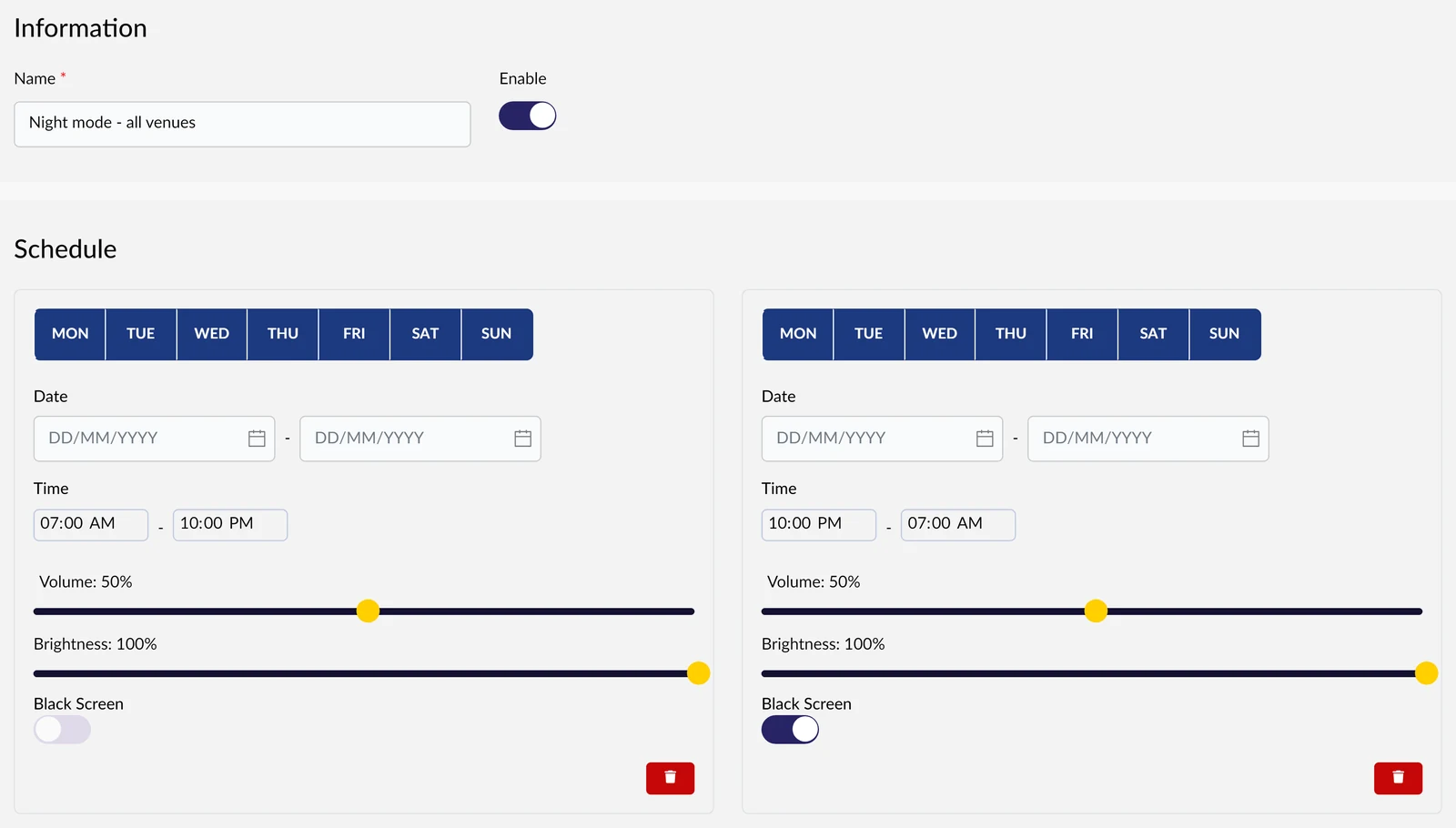The height and width of the screenshot is (828, 1456).
Task: Focus first schedule end date field
Action: (420, 439)
